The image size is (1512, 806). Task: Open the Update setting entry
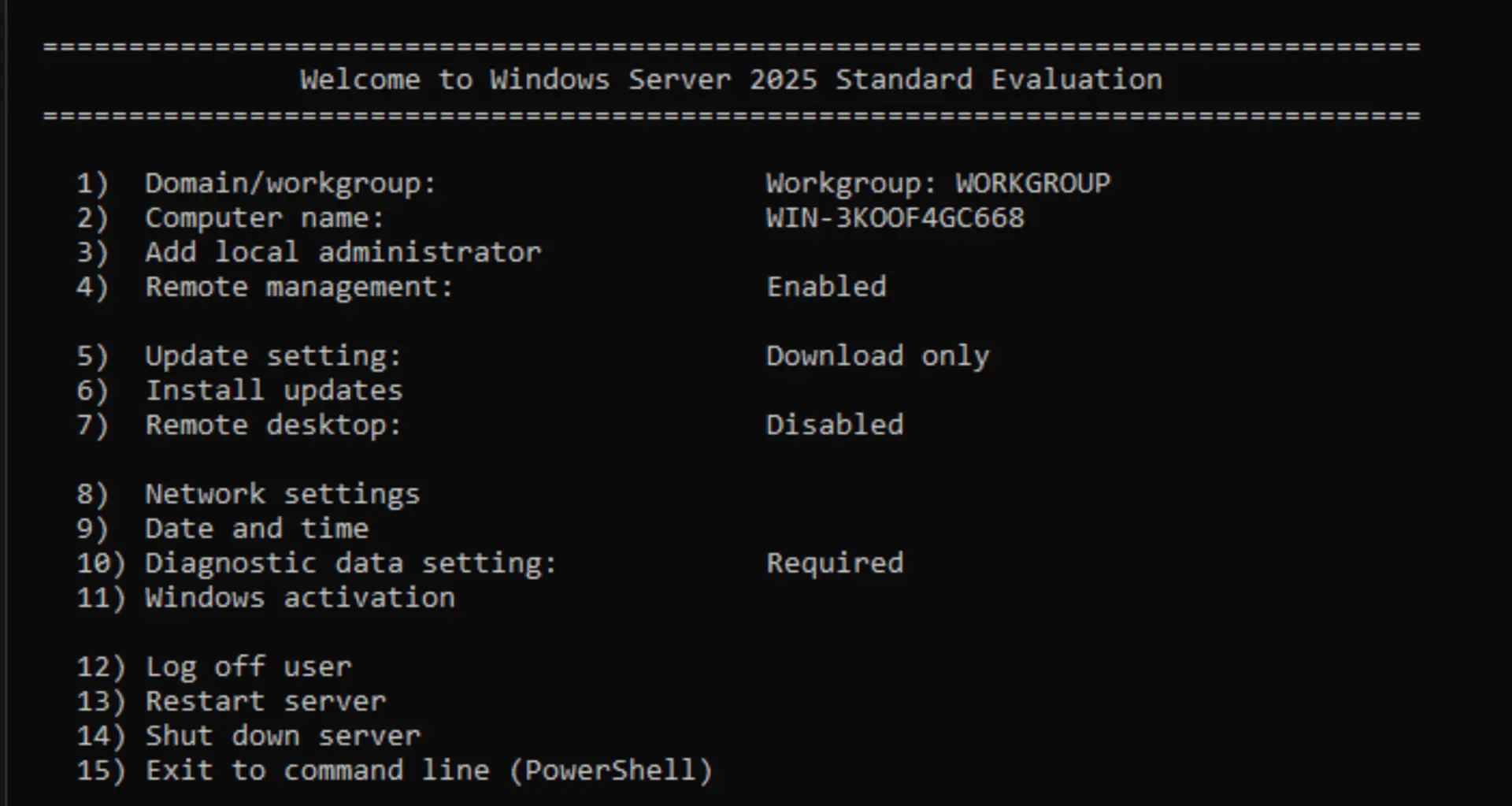point(272,356)
